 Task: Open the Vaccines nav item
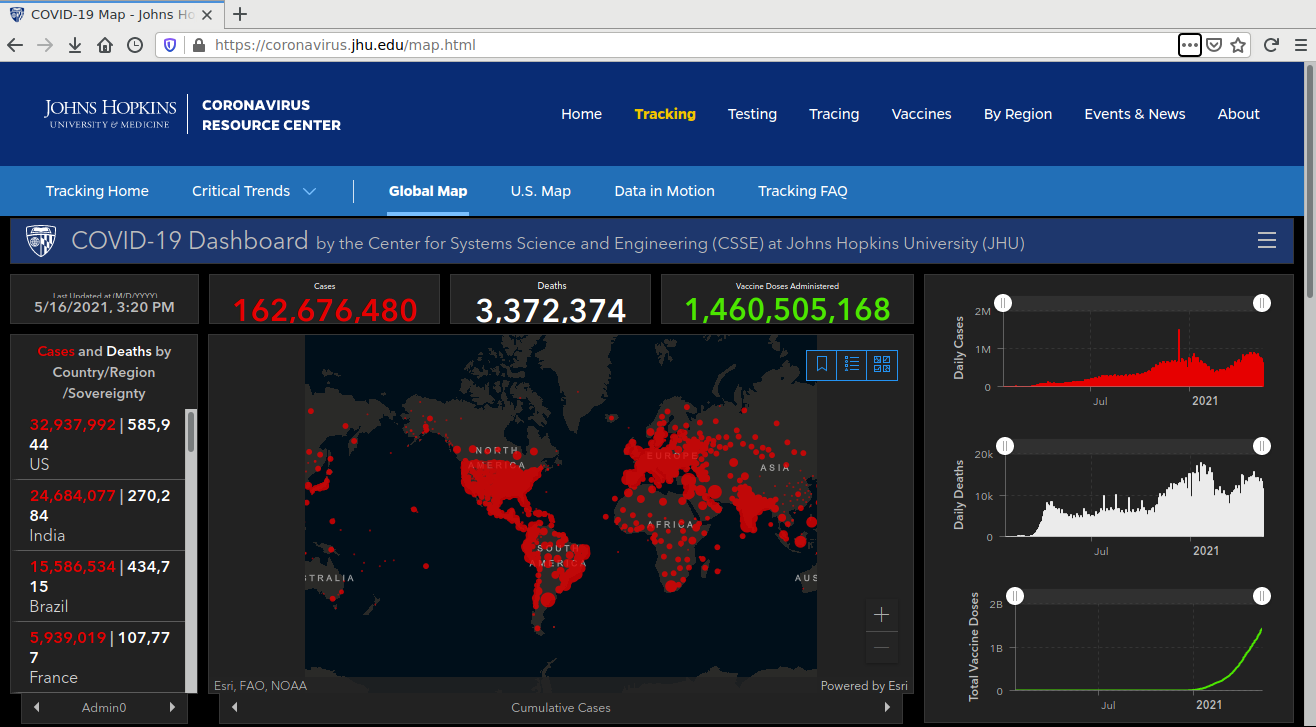921,114
